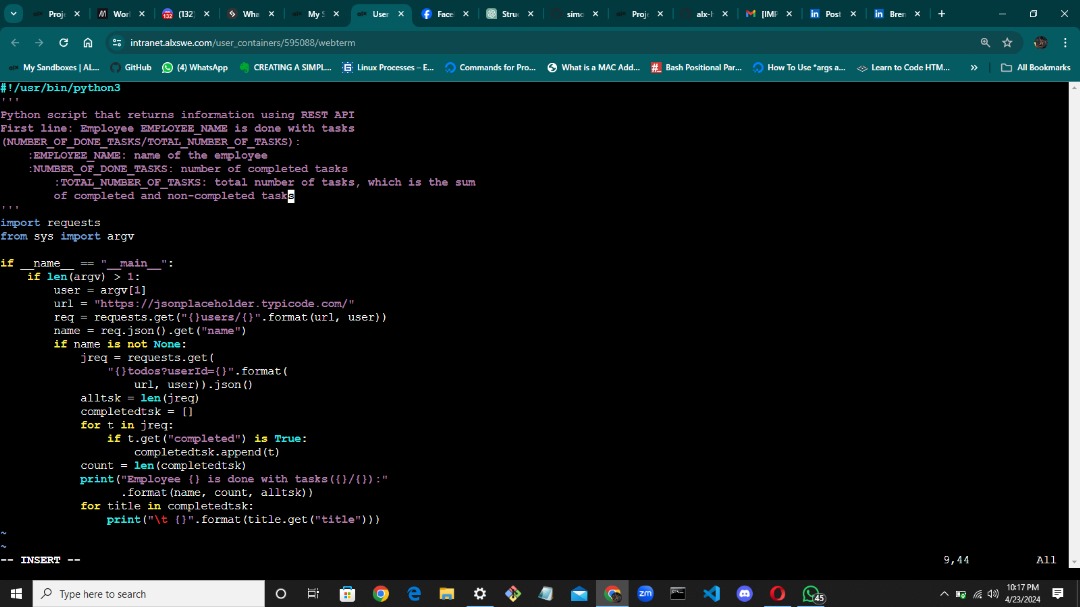This screenshot has width=1080, height=607.
Task: Open Opera browser from taskbar
Action: point(778,593)
